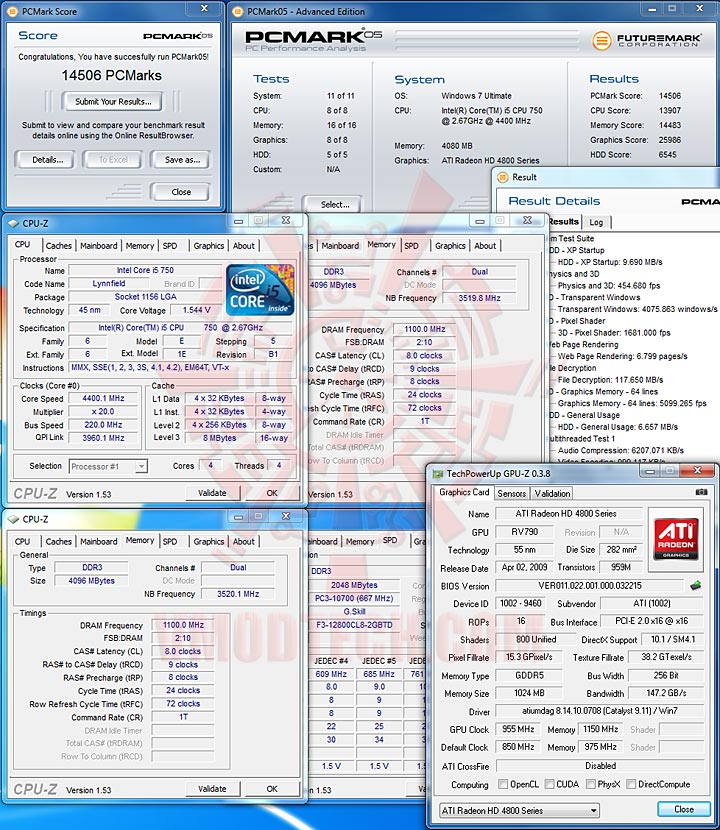Click the PCMark Score window title icon
The height and width of the screenshot is (830, 720).
point(13,11)
